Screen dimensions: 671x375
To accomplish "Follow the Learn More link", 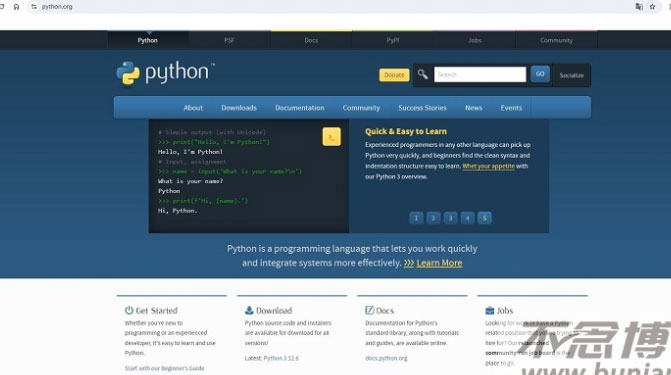I will 439,263.
